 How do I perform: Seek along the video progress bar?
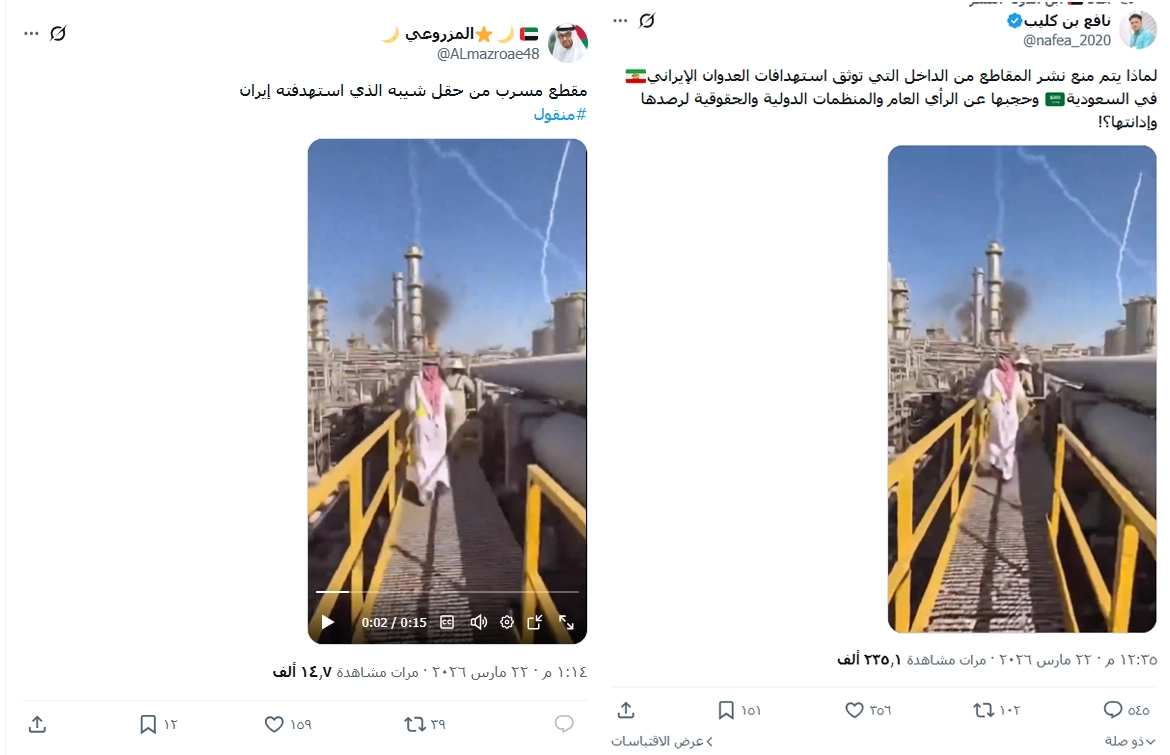pos(447,592)
